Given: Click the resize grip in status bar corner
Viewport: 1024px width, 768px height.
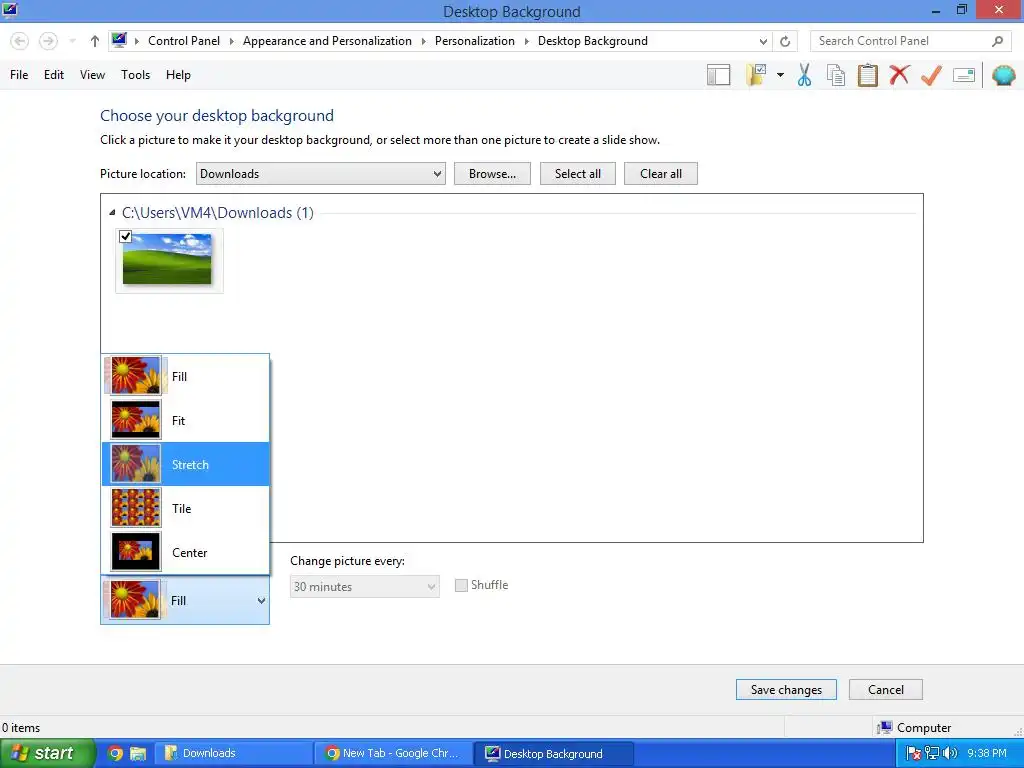Looking at the screenshot, I should 1017,731.
